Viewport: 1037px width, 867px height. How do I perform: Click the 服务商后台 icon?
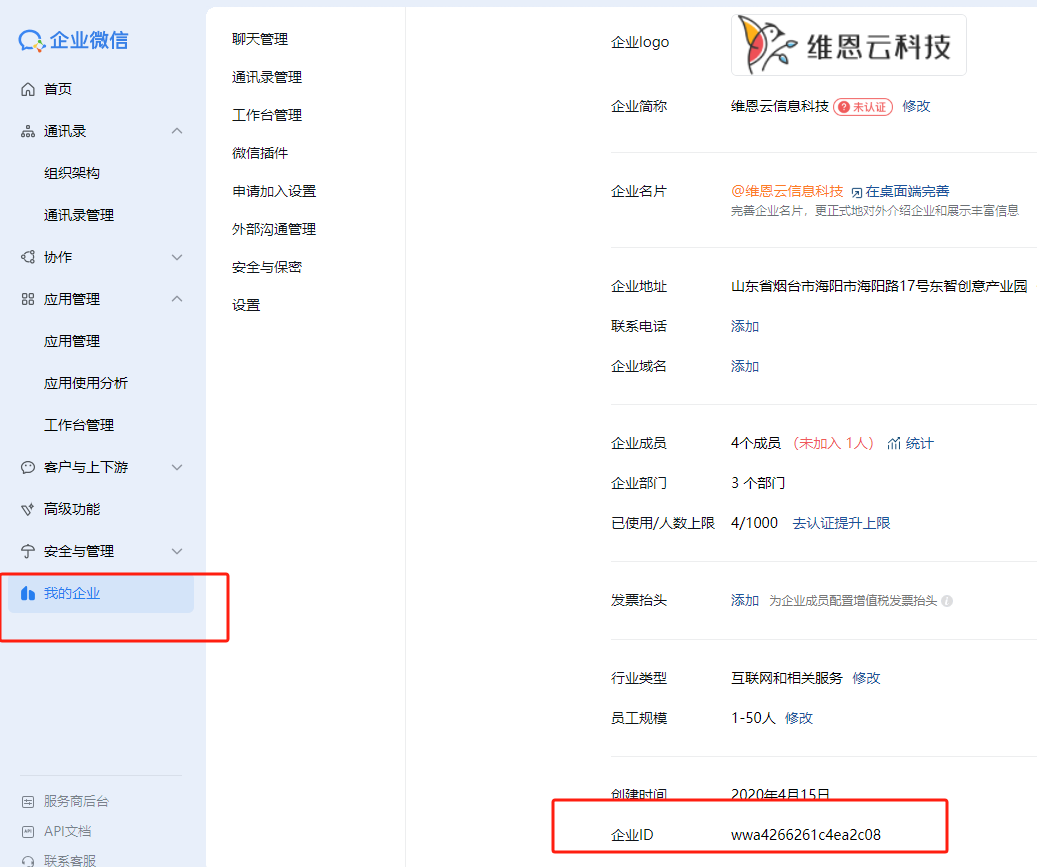tap(28, 802)
